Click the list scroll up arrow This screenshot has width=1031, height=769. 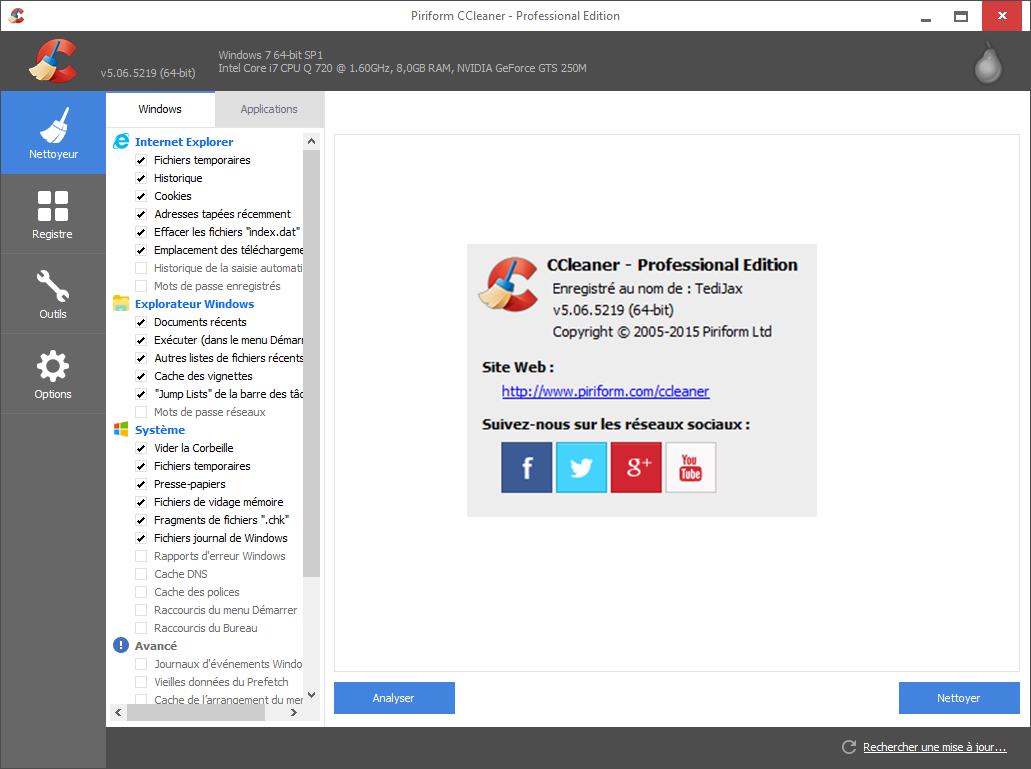pyautogui.click(x=312, y=141)
